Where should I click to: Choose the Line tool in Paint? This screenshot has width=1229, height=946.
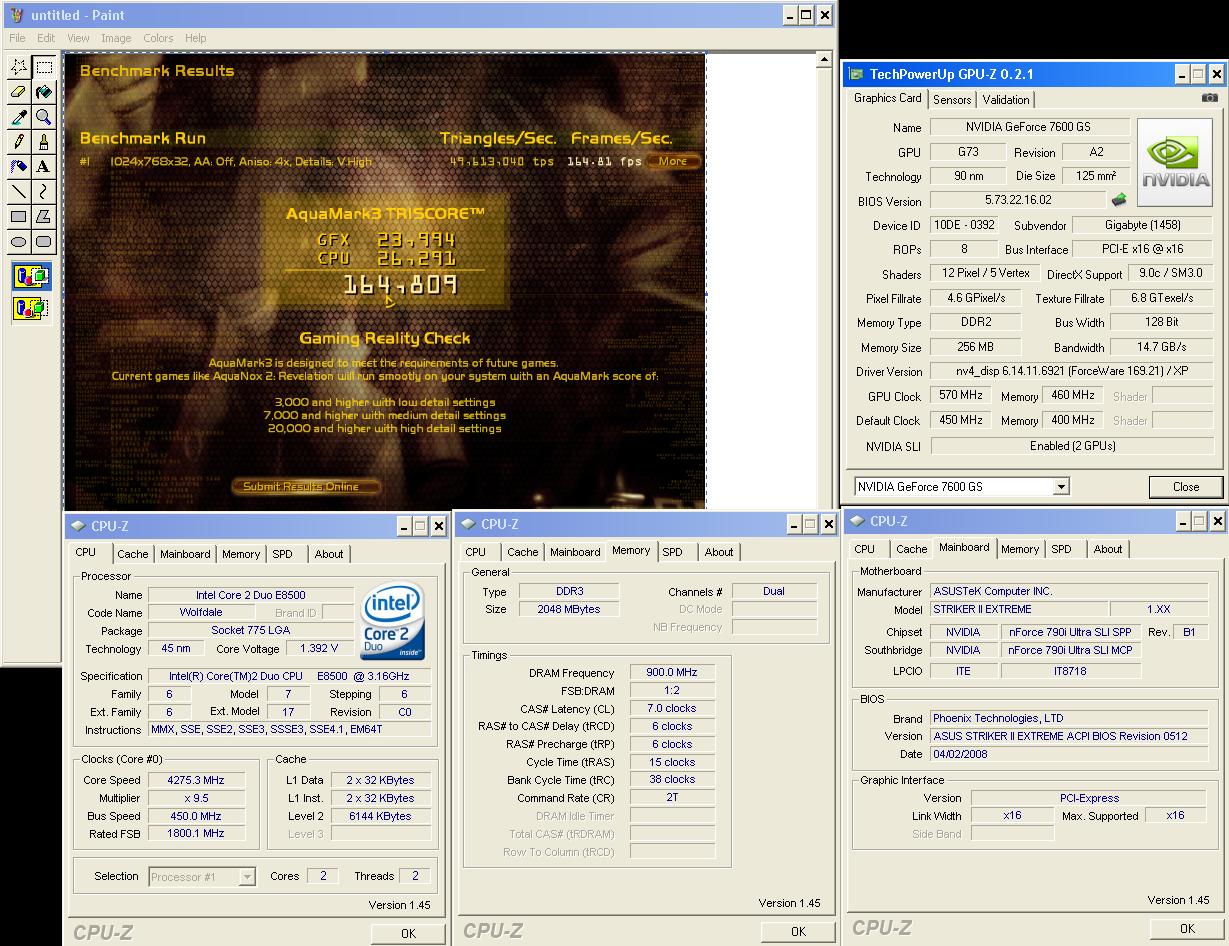coord(19,192)
